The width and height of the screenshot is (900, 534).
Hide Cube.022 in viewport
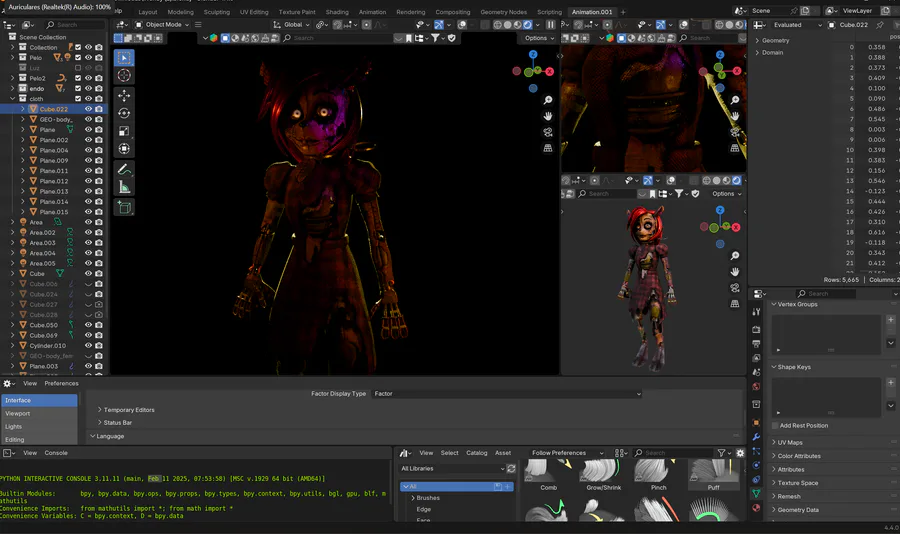pyautogui.click(x=88, y=109)
